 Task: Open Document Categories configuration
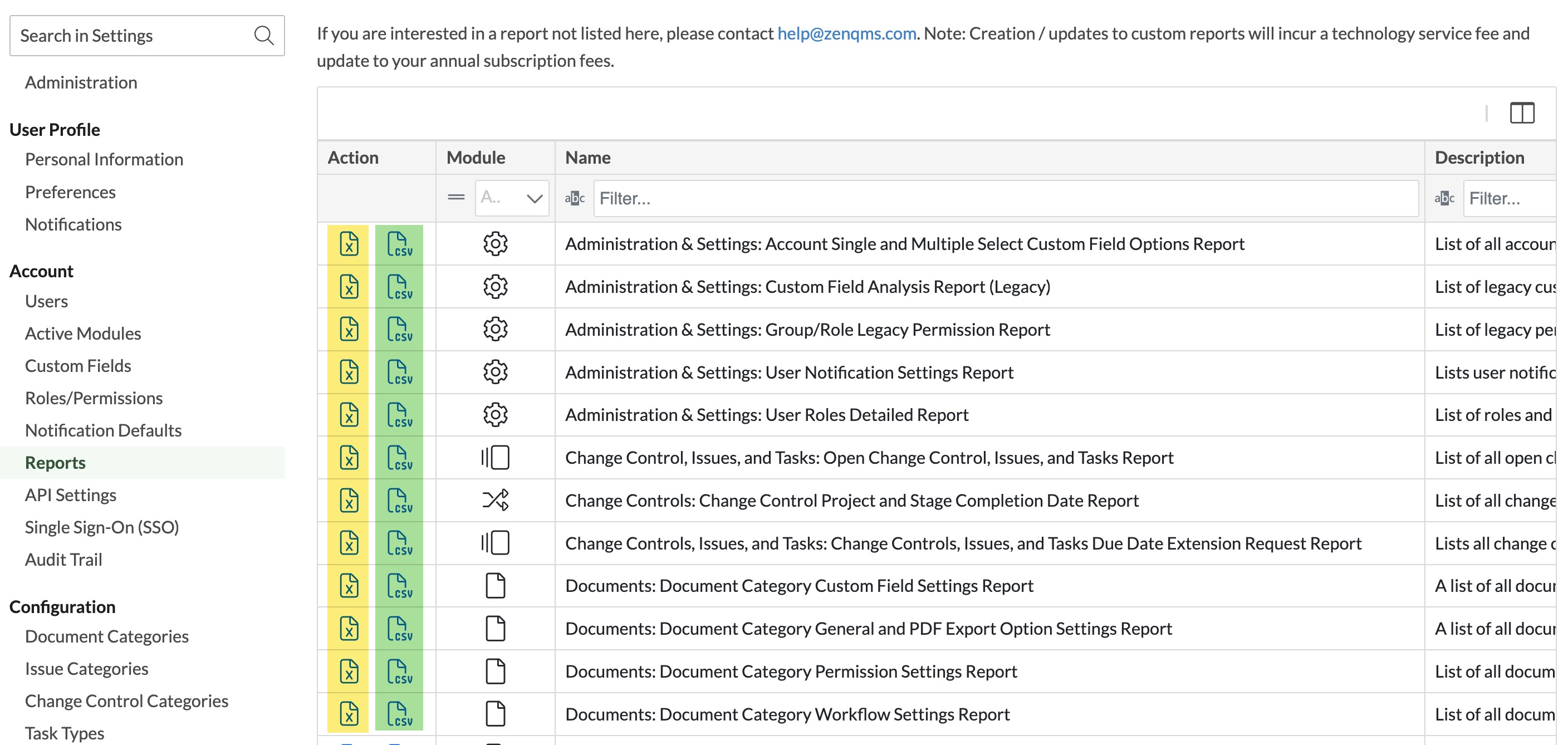pos(106,636)
